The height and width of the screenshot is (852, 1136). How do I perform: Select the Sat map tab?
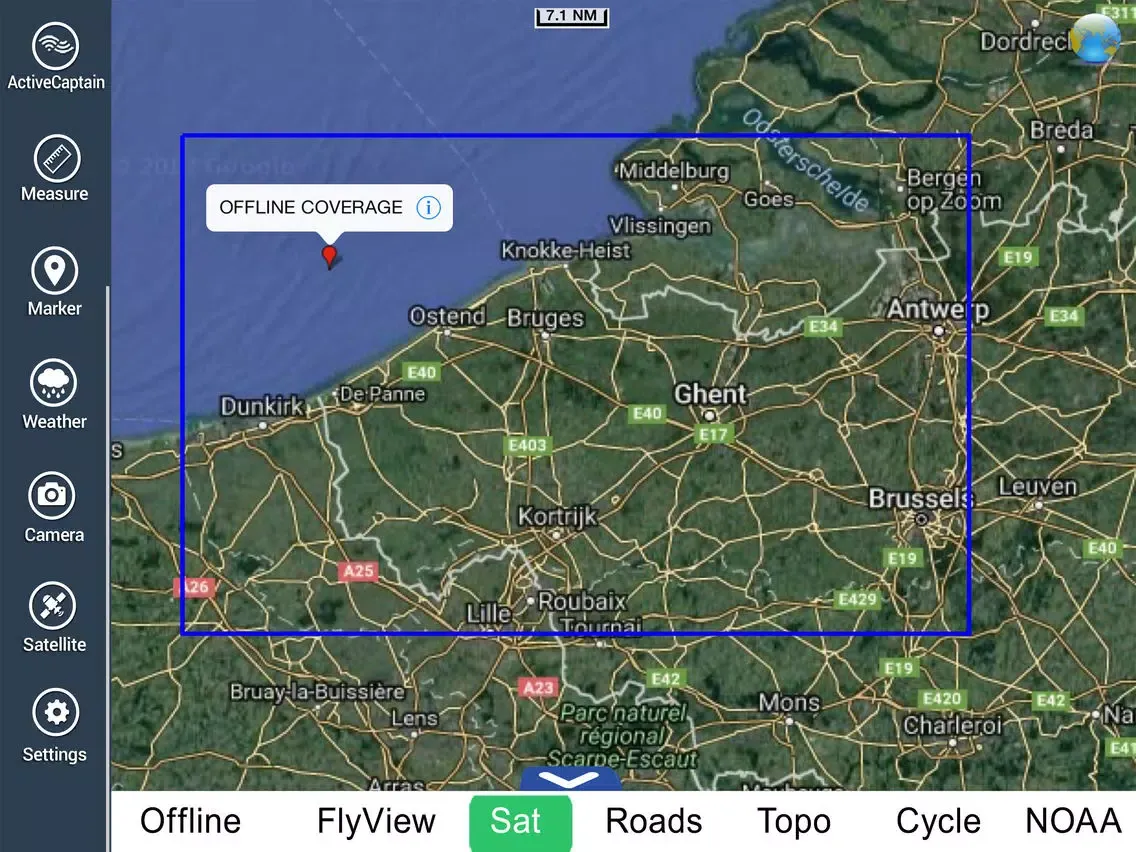click(x=520, y=822)
